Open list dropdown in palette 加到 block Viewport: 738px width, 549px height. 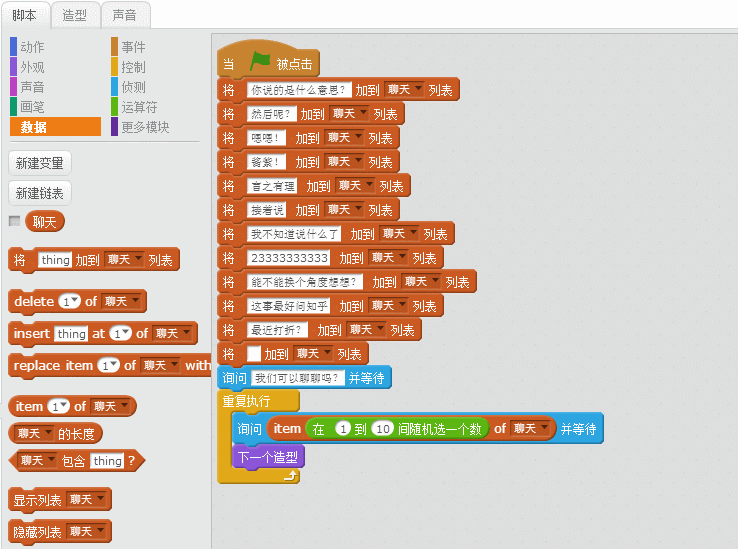pyautogui.click(x=125, y=259)
